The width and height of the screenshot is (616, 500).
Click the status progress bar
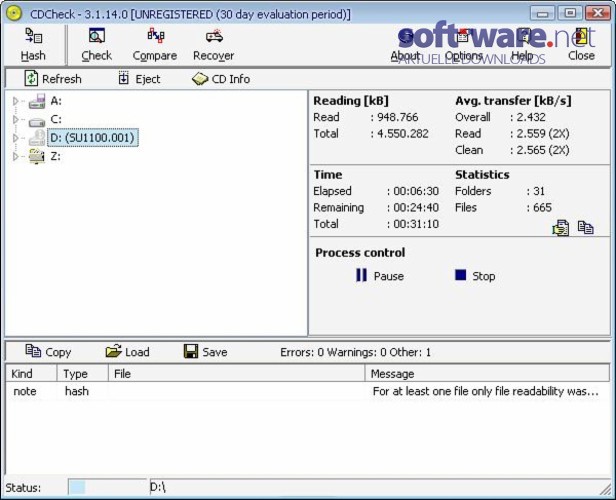pyautogui.click(x=107, y=487)
